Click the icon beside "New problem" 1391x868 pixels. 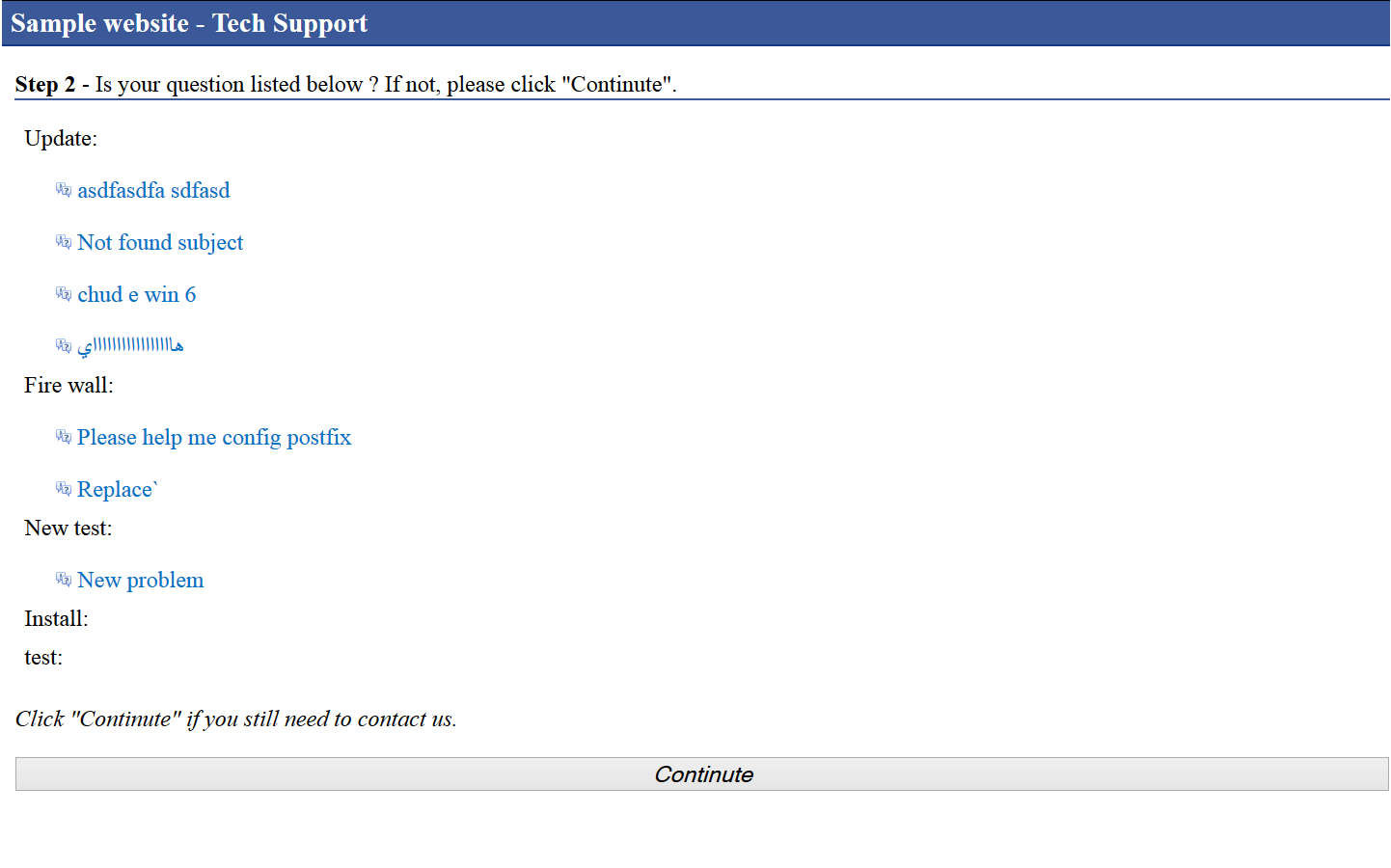64,580
